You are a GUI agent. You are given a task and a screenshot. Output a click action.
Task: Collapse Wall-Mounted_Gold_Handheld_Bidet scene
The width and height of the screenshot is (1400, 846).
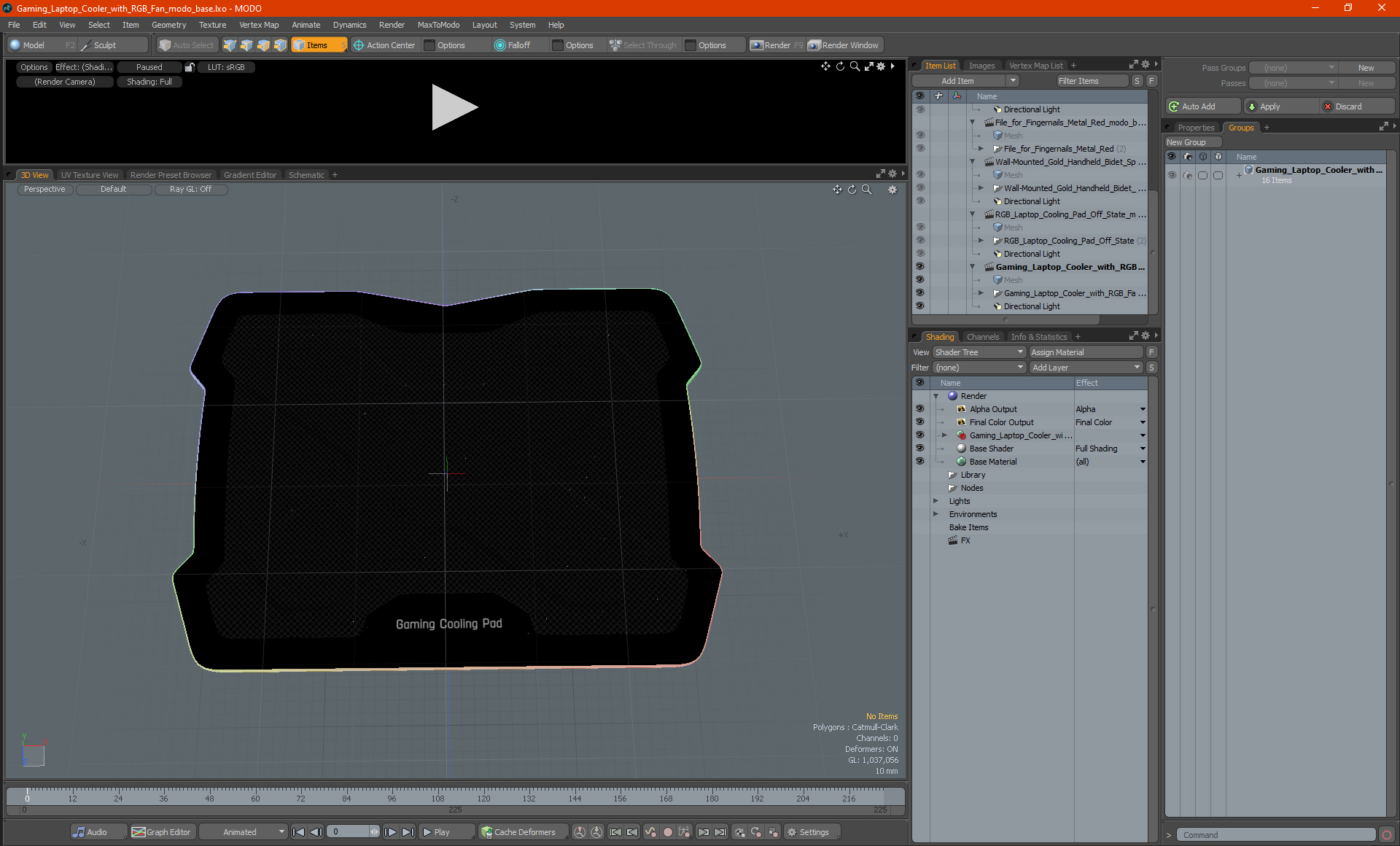(x=972, y=162)
